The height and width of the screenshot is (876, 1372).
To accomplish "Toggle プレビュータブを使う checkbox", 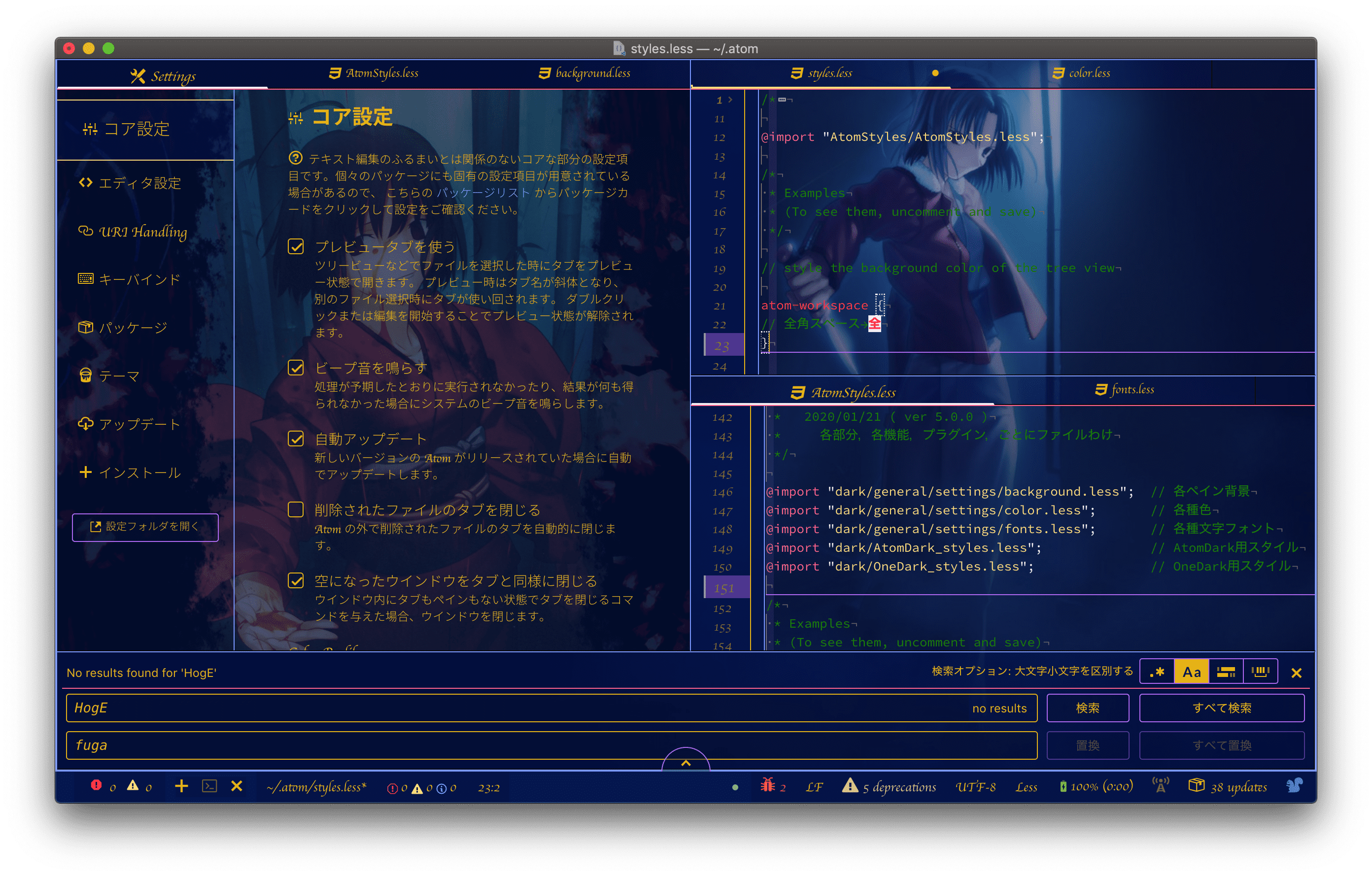I will coord(296,247).
